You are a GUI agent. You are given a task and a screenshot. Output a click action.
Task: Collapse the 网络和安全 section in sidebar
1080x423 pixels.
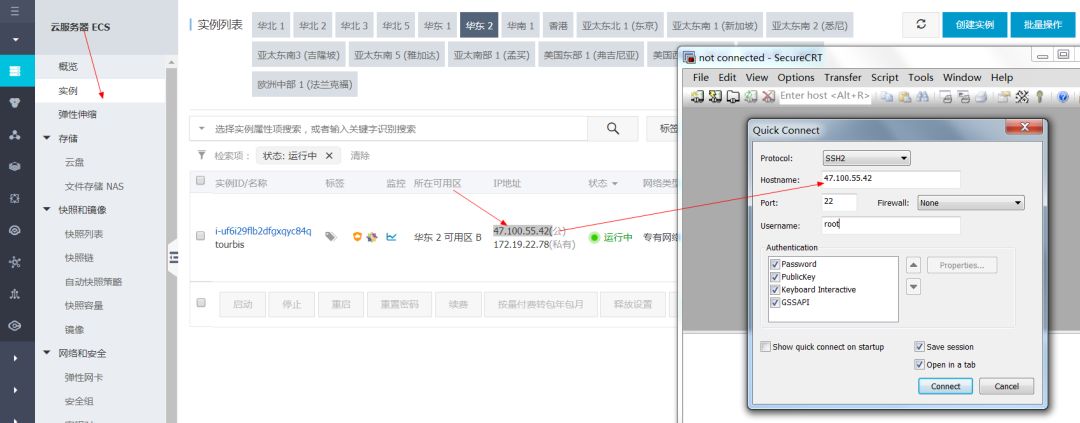[47, 353]
